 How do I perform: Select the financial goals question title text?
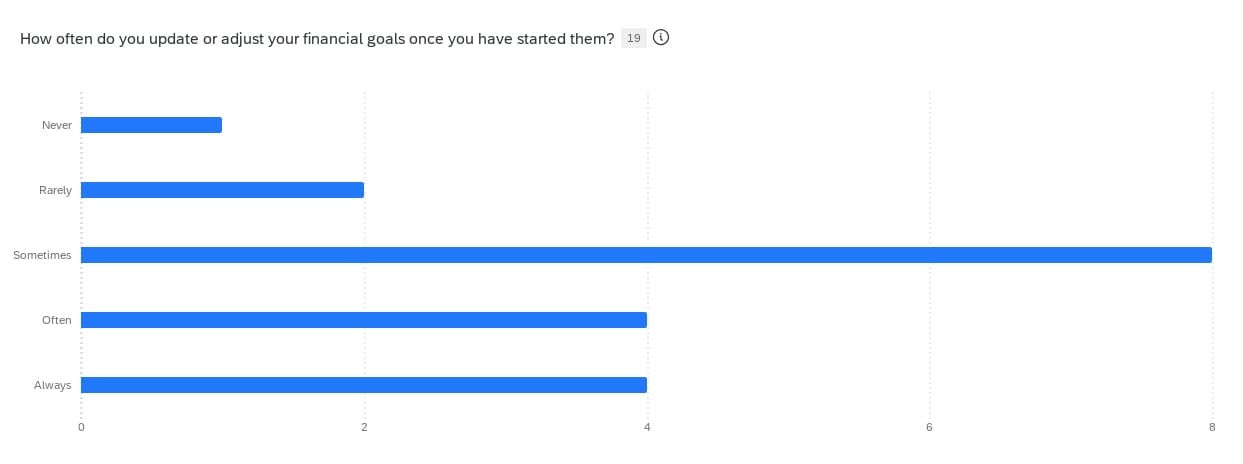point(317,38)
